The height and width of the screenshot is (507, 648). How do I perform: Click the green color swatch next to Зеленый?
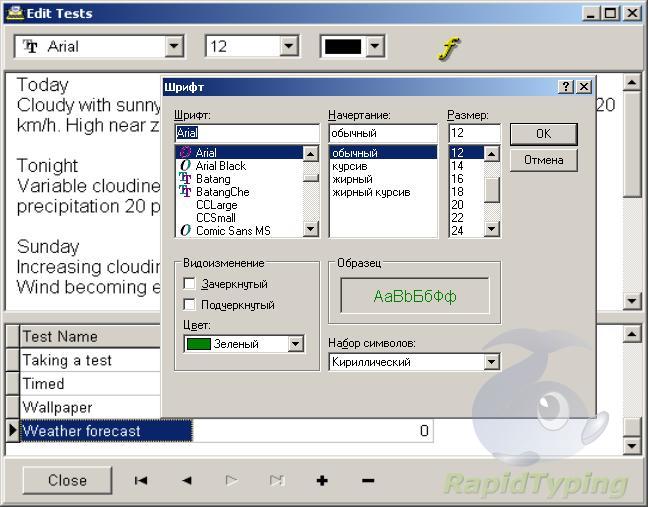coord(199,344)
